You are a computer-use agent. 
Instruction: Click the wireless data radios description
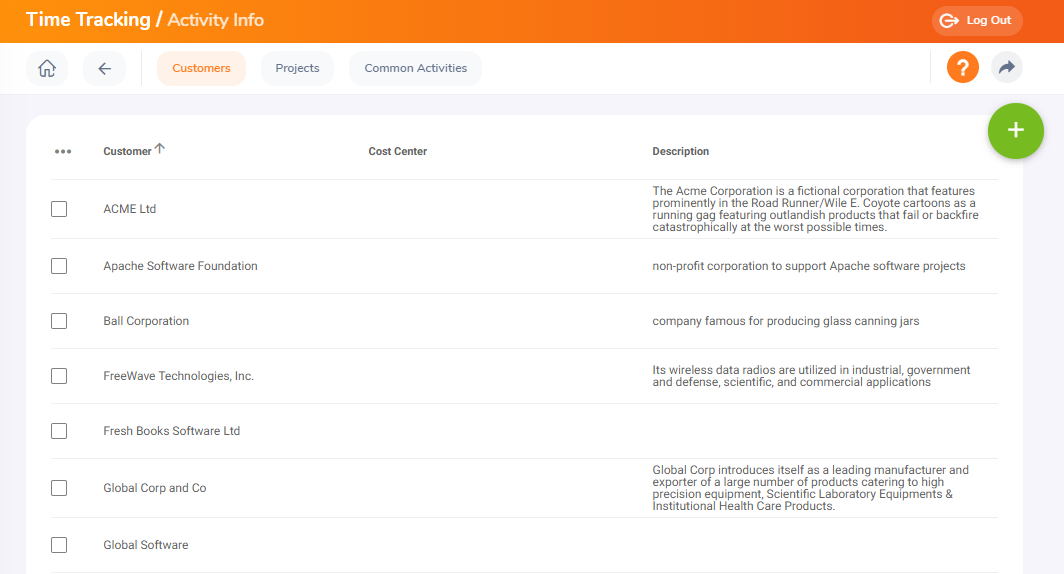point(812,376)
